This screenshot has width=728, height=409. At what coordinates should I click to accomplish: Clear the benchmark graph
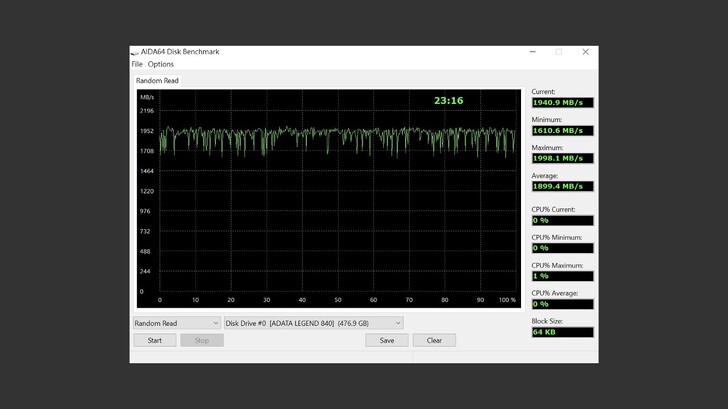[x=434, y=340]
